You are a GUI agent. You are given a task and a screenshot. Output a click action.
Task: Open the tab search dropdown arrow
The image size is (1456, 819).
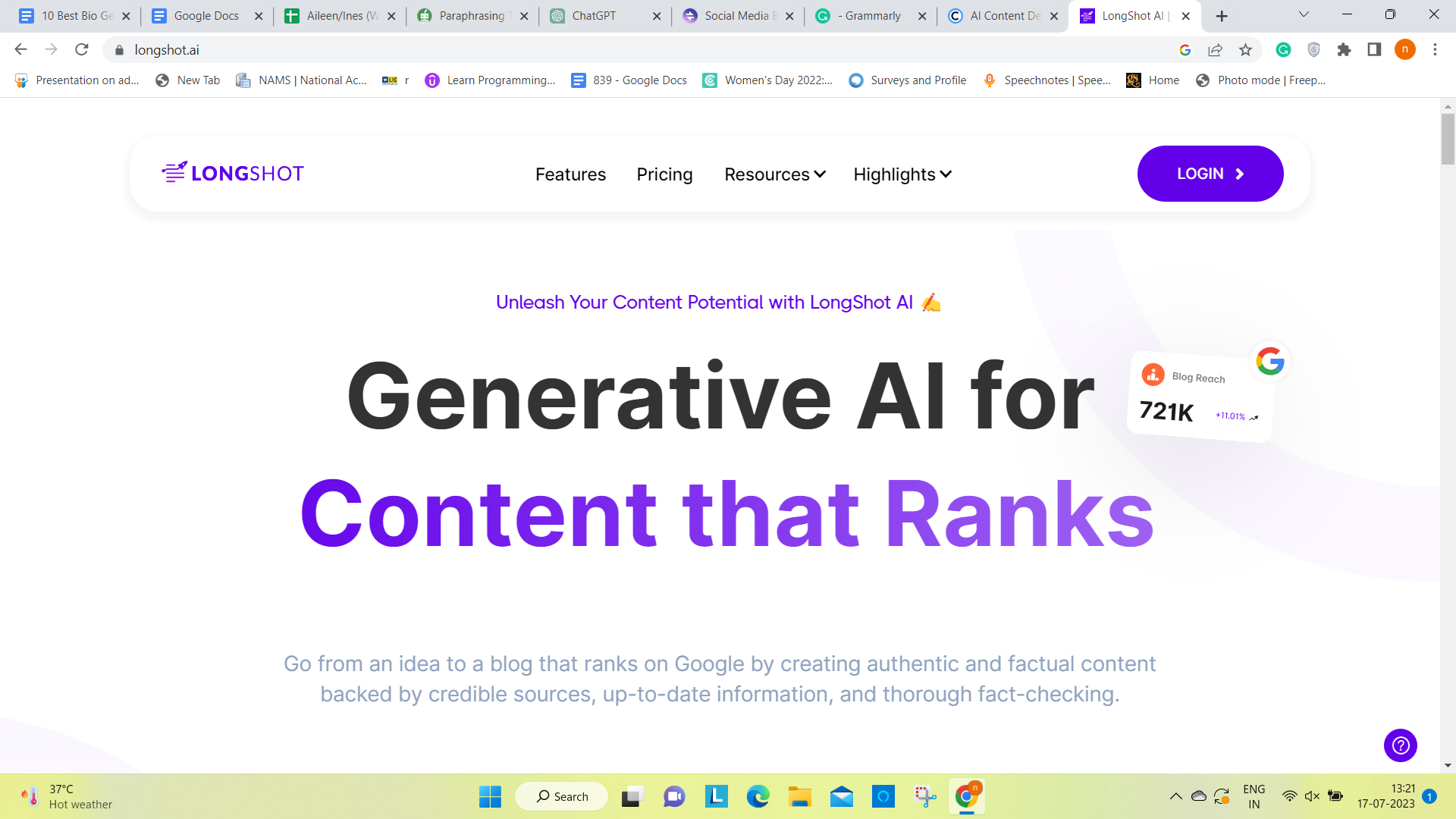pos(1303,14)
